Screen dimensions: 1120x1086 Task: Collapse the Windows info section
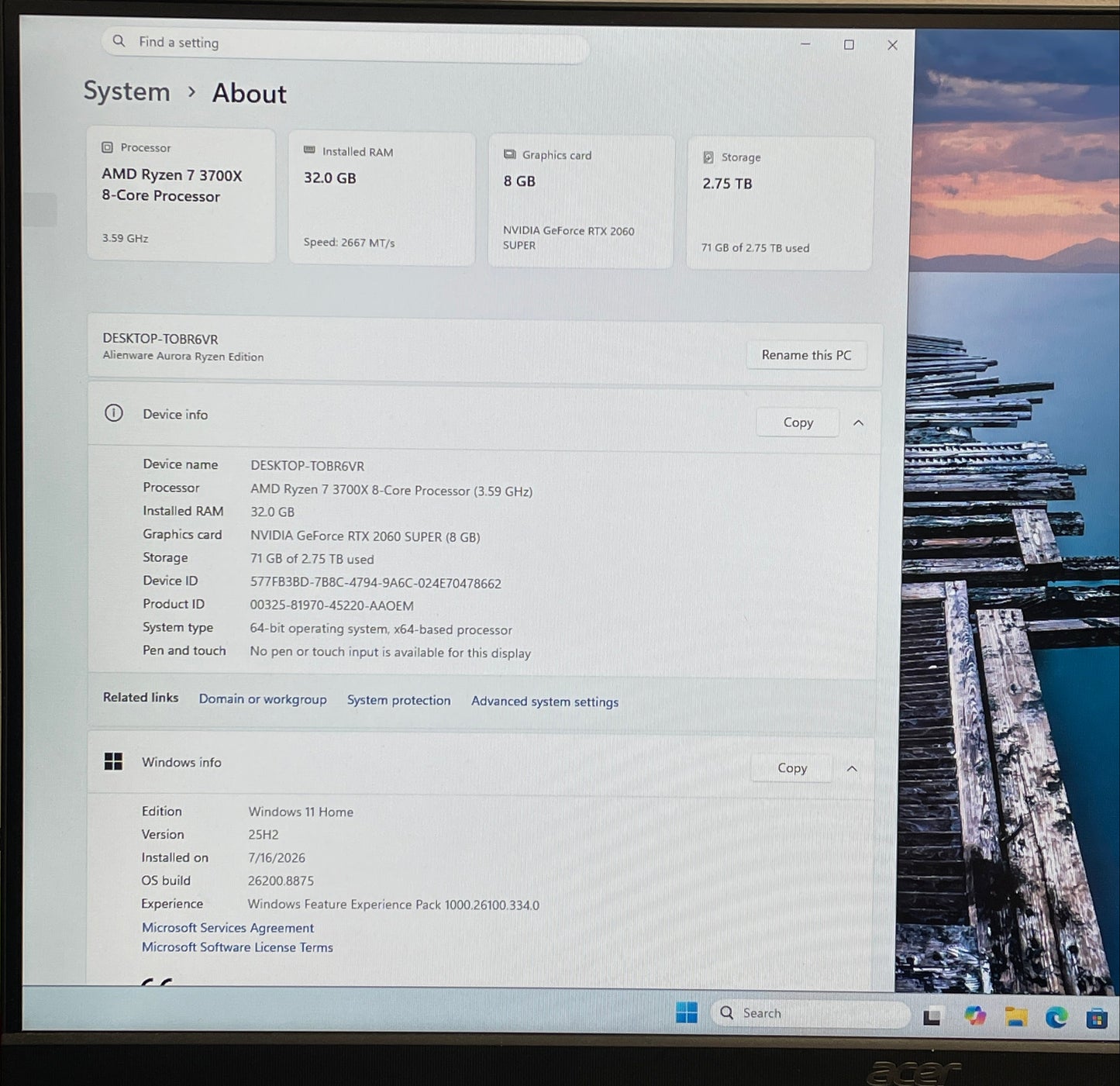coord(852,768)
